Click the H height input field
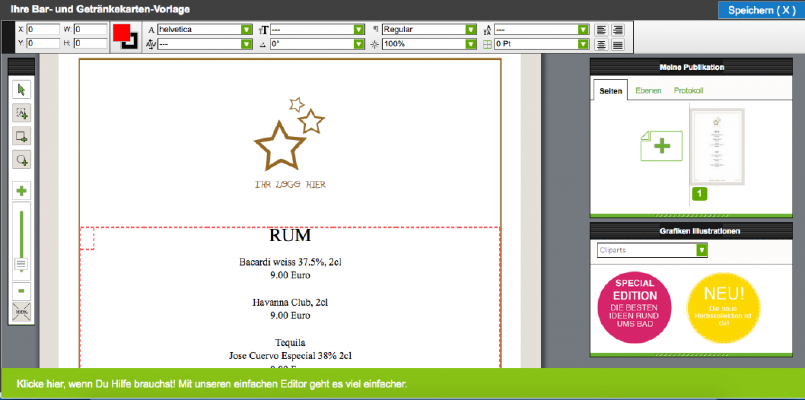 (x=90, y=44)
